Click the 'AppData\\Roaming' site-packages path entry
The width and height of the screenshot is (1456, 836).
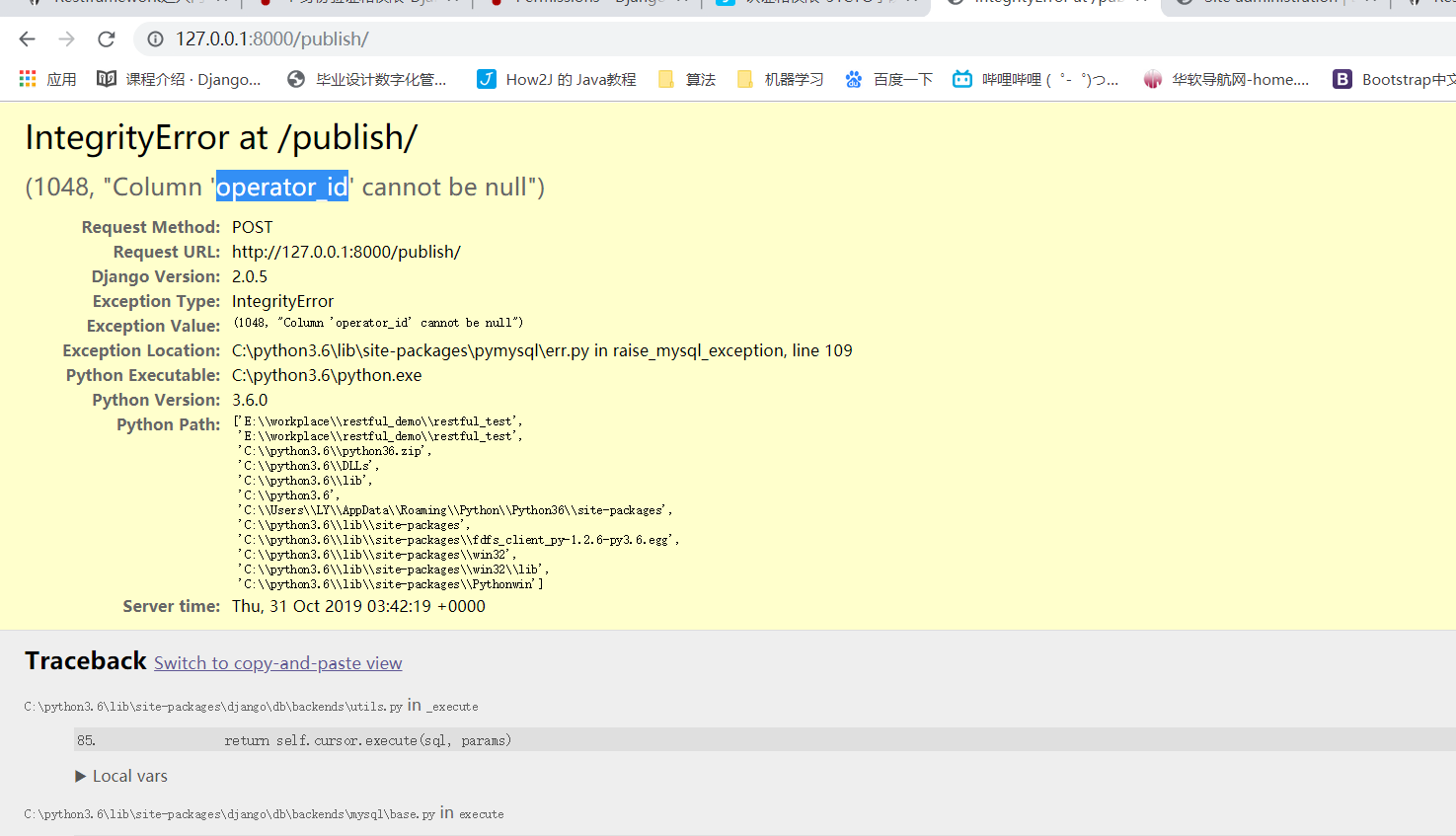click(x=455, y=510)
